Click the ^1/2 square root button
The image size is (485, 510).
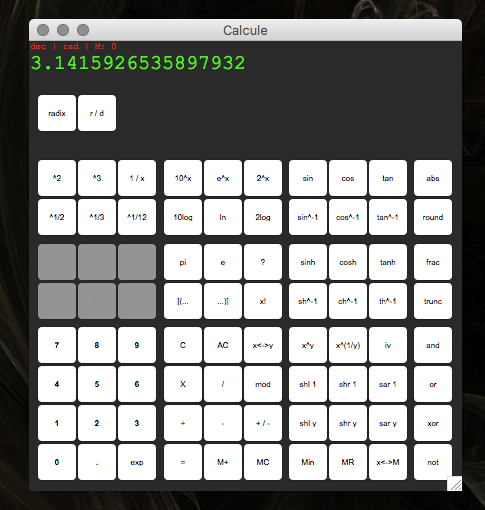click(57, 217)
